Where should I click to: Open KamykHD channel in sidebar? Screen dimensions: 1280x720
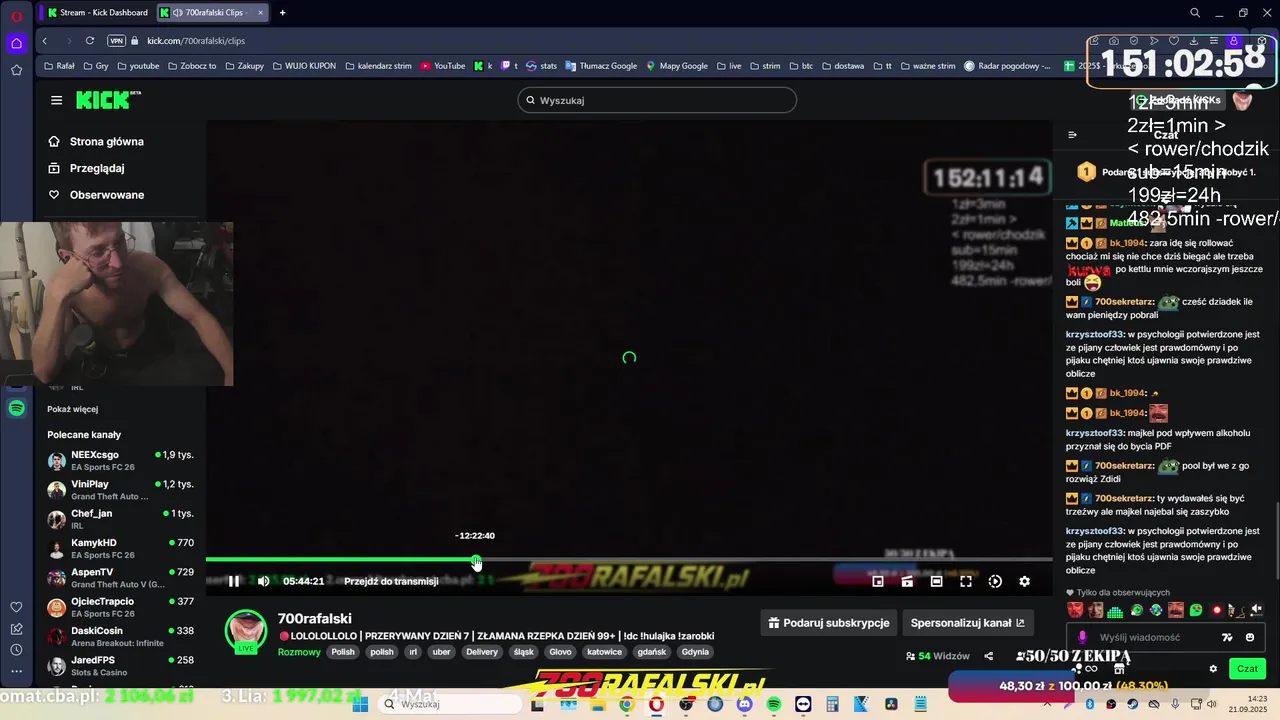pyautogui.click(x=120, y=549)
